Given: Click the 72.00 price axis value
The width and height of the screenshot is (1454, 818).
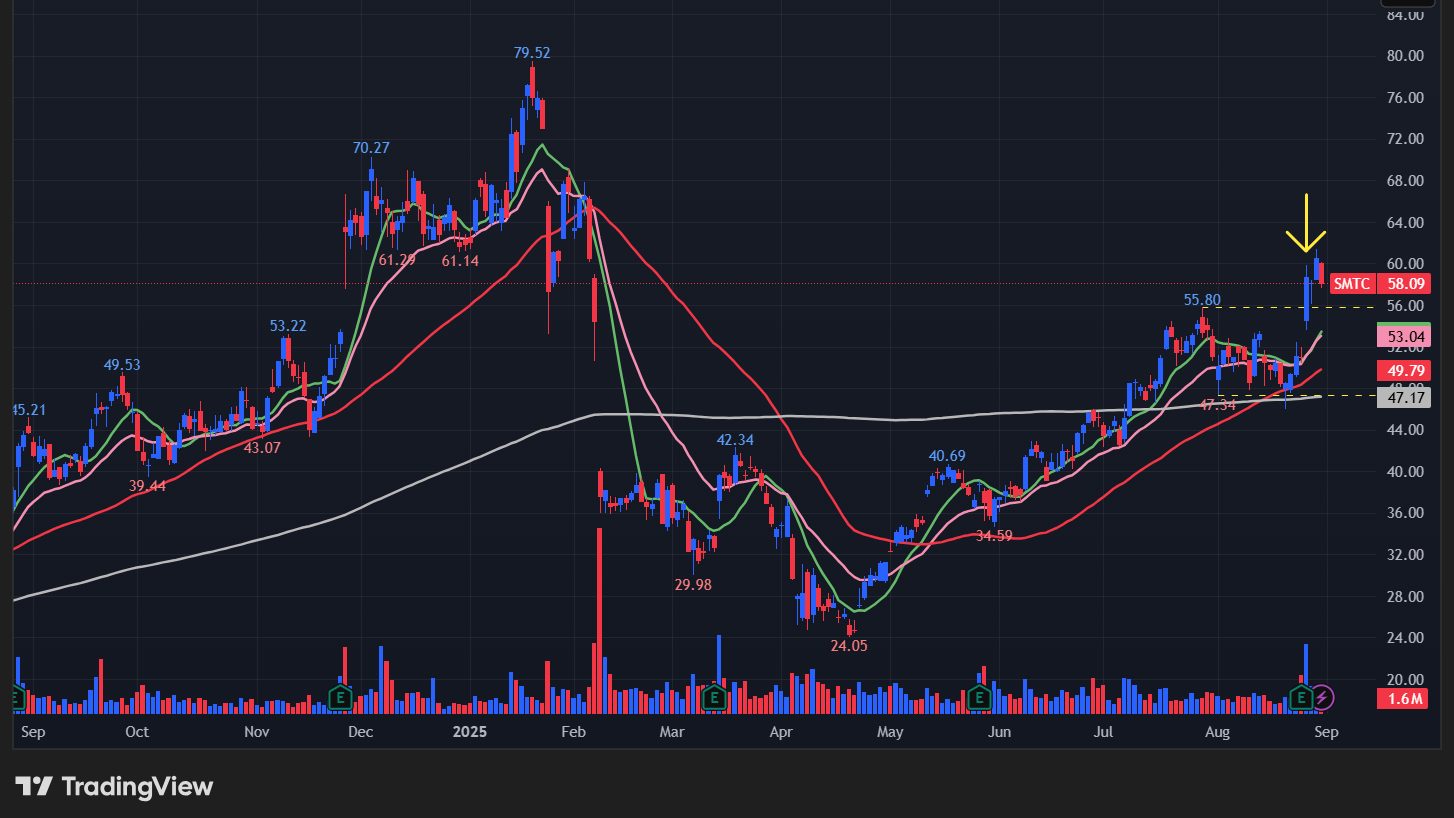Looking at the screenshot, I should (x=1403, y=139).
